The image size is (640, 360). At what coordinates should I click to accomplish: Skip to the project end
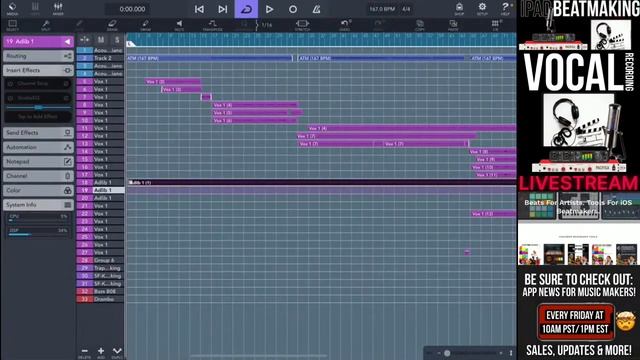[222, 9]
